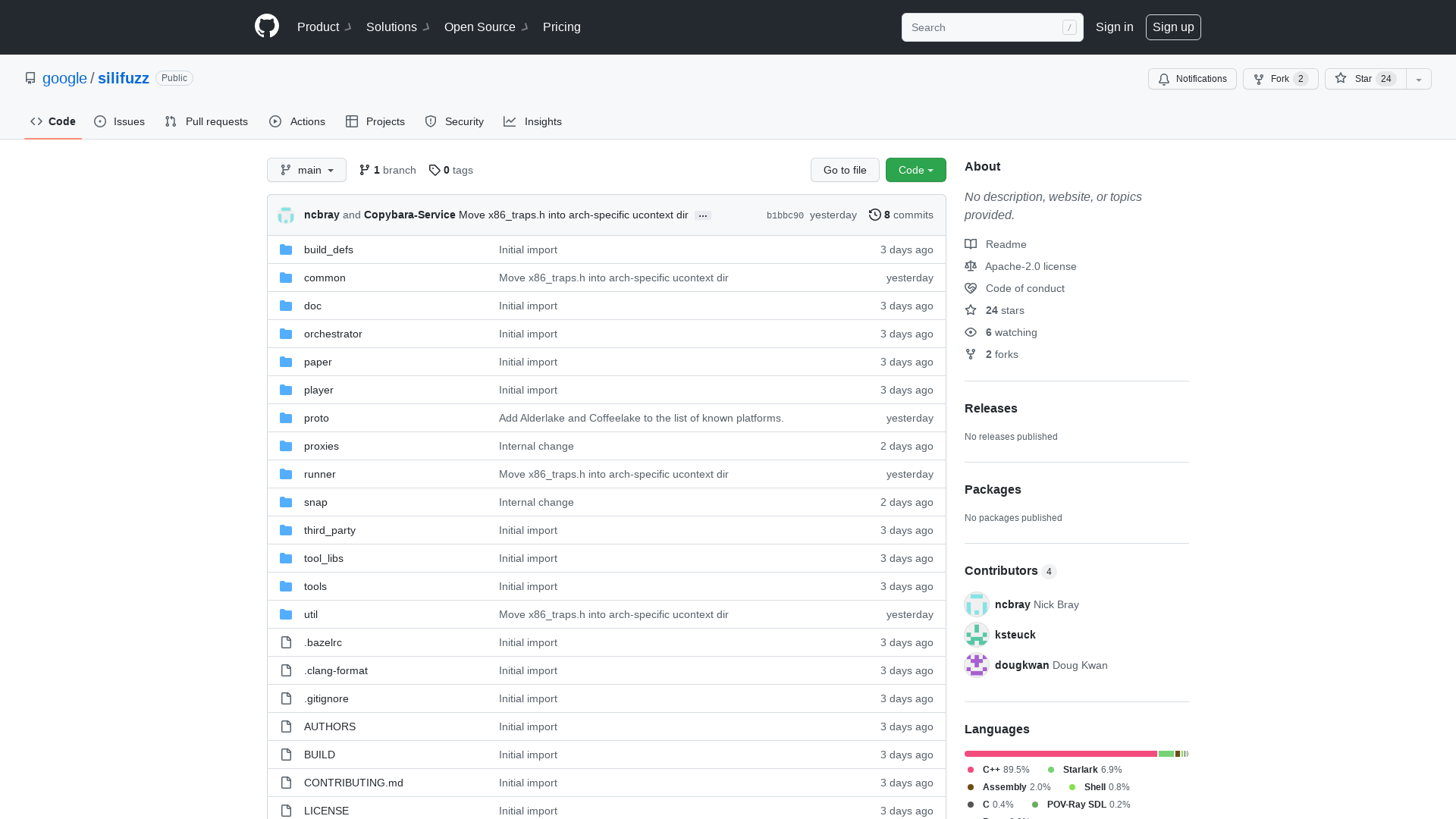Switch to the Pull requests tab
The image size is (1456, 819).
click(x=206, y=121)
